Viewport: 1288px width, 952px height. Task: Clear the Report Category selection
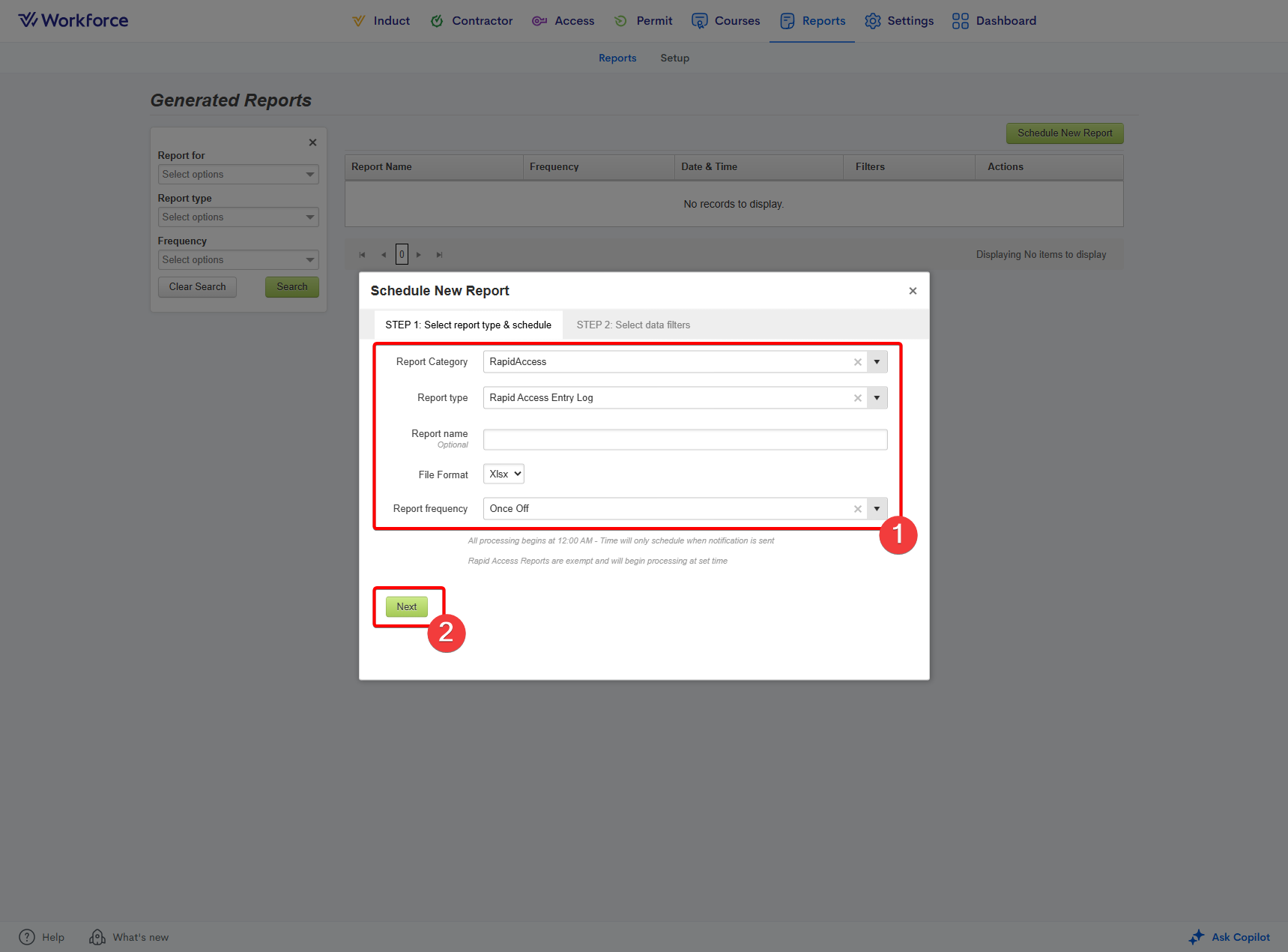(x=857, y=362)
